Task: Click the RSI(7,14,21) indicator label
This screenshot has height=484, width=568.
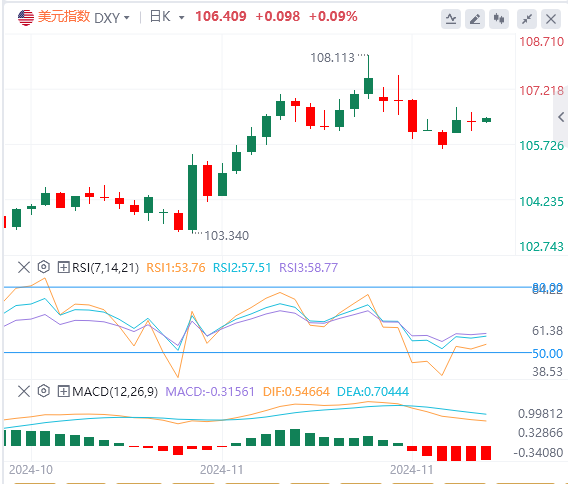Action: 105,268
